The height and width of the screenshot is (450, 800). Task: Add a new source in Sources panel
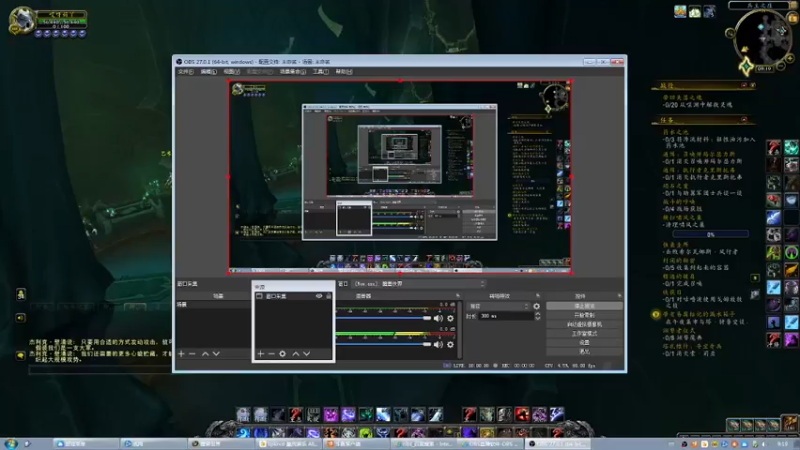point(260,354)
